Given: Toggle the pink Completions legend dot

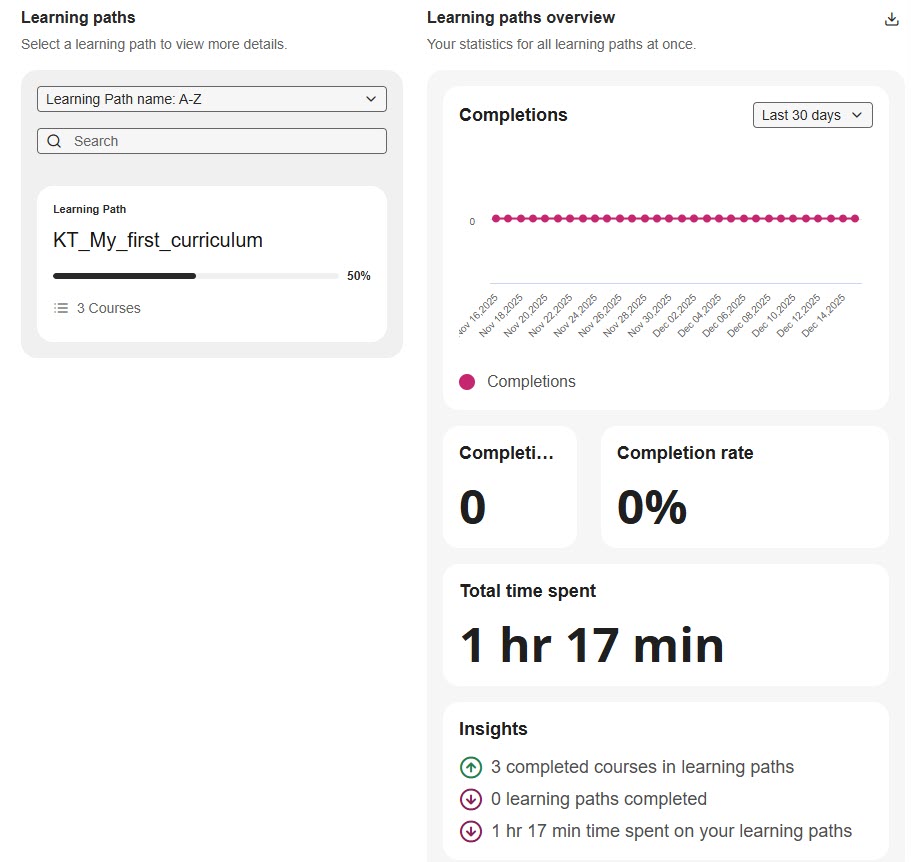Looking at the screenshot, I should [x=467, y=381].
